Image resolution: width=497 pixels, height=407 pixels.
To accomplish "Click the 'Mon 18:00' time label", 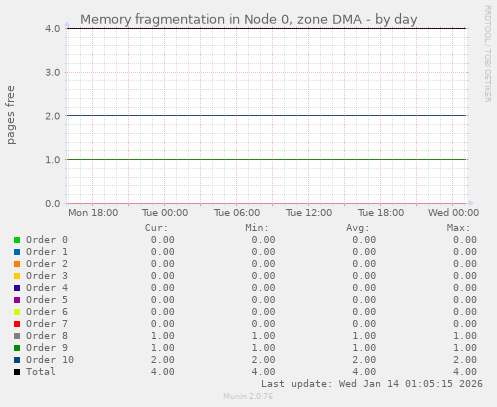I will pyautogui.click(x=93, y=213).
